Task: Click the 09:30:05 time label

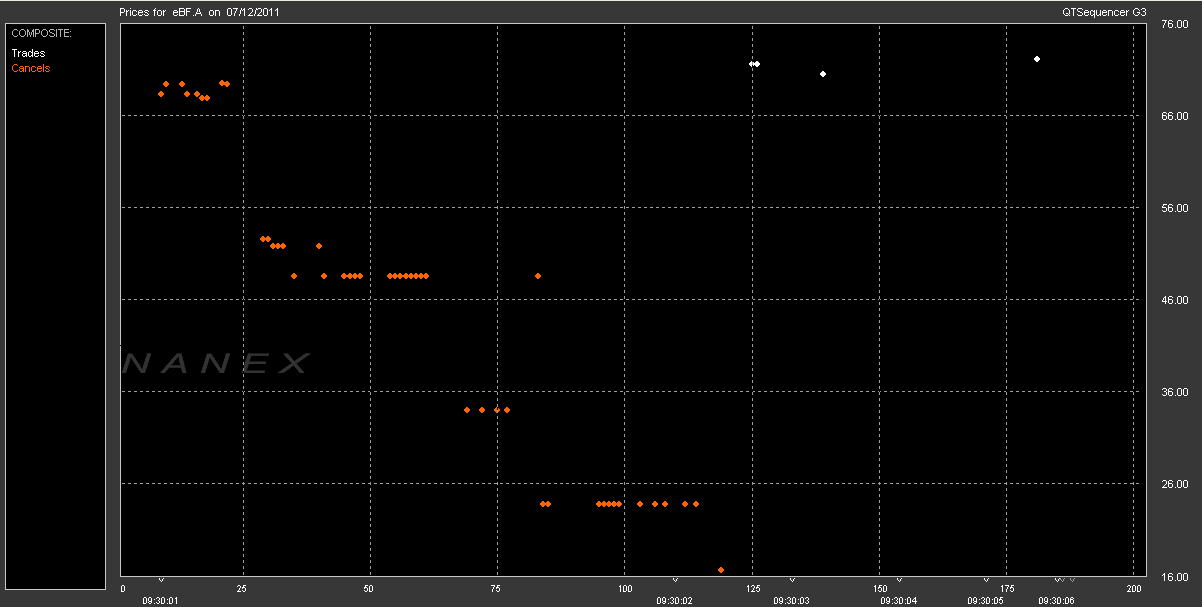Action: tap(985, 600)
